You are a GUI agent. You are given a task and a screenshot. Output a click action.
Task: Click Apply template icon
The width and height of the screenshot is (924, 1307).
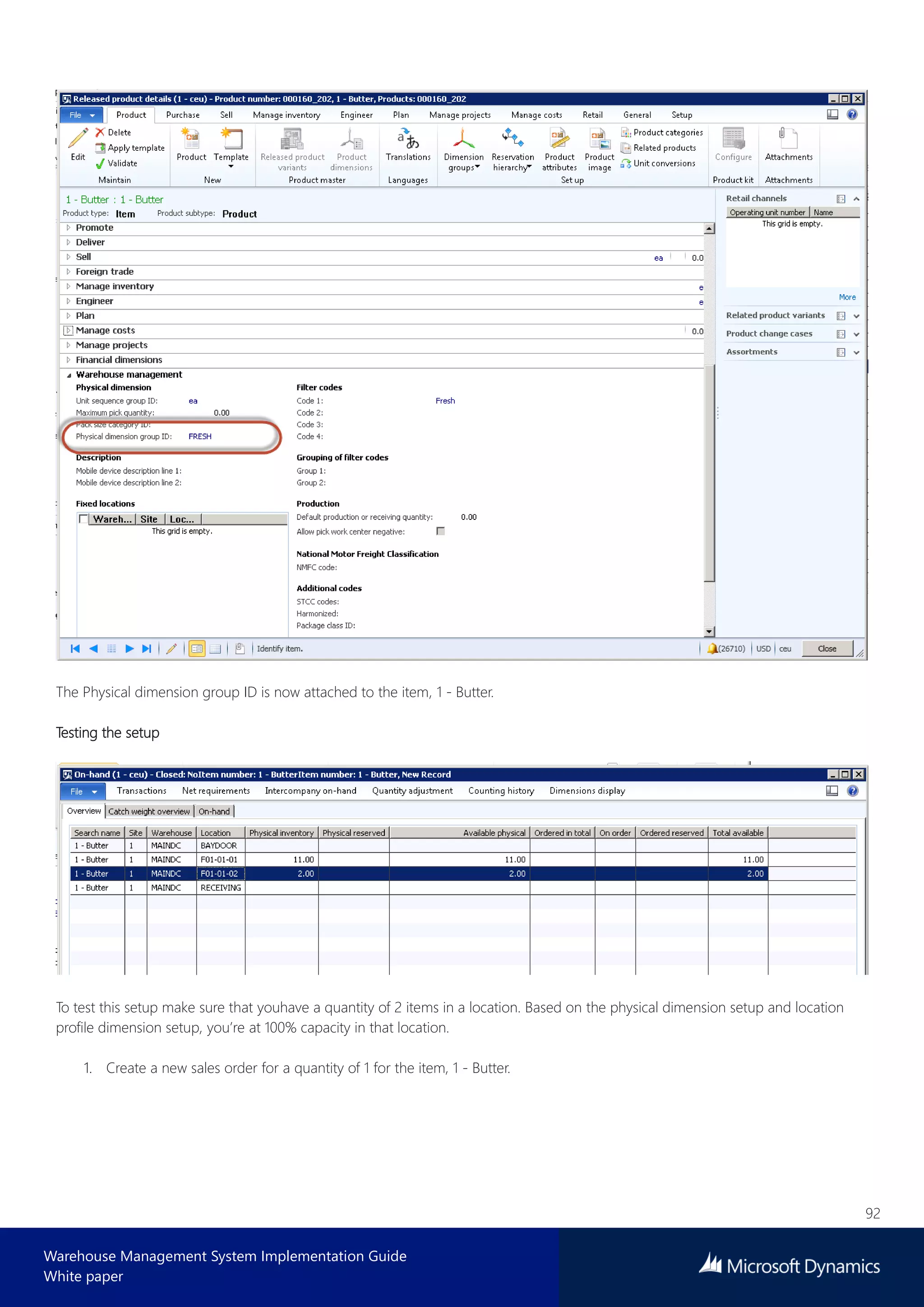tap(100, 148)
